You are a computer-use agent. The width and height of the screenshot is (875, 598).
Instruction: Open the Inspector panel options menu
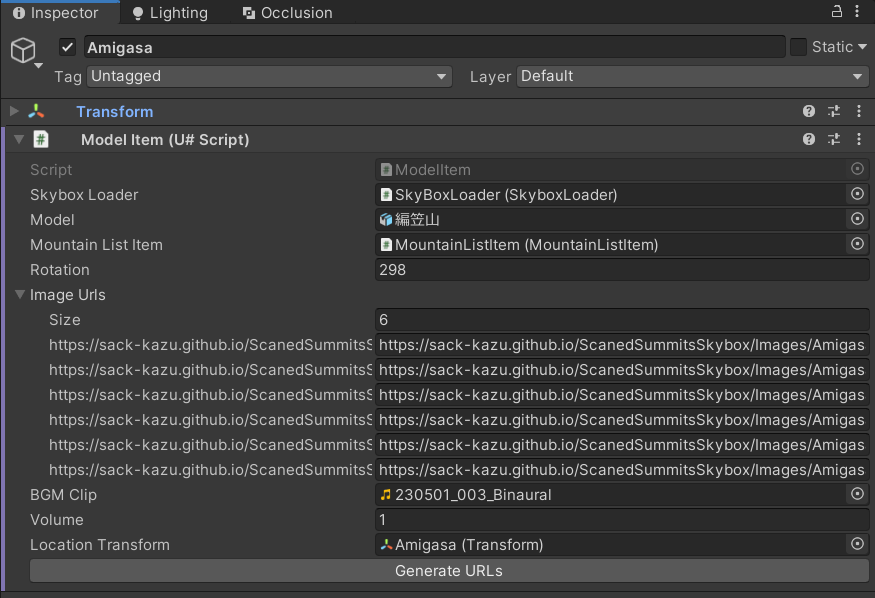point(857,11)
